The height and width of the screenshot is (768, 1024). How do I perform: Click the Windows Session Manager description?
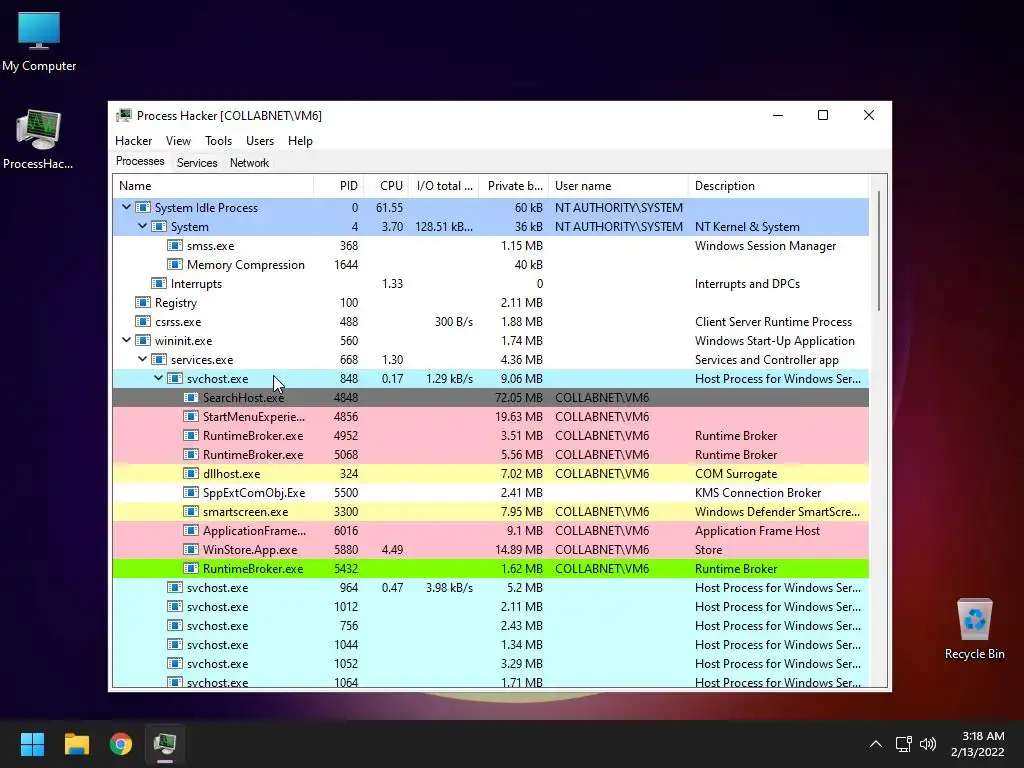coord(765,246)
